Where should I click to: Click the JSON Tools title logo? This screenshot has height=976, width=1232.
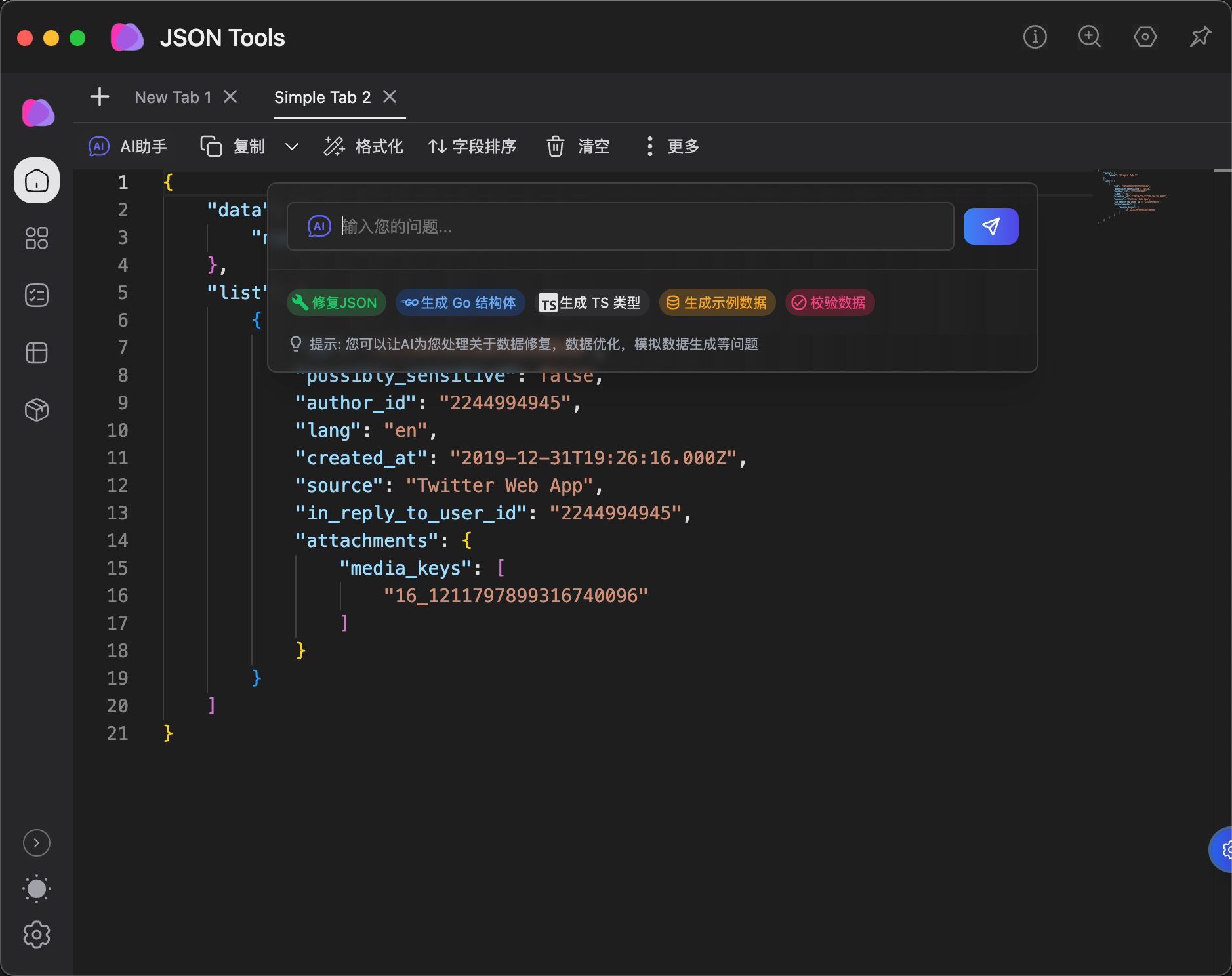[x=127, y=37]
